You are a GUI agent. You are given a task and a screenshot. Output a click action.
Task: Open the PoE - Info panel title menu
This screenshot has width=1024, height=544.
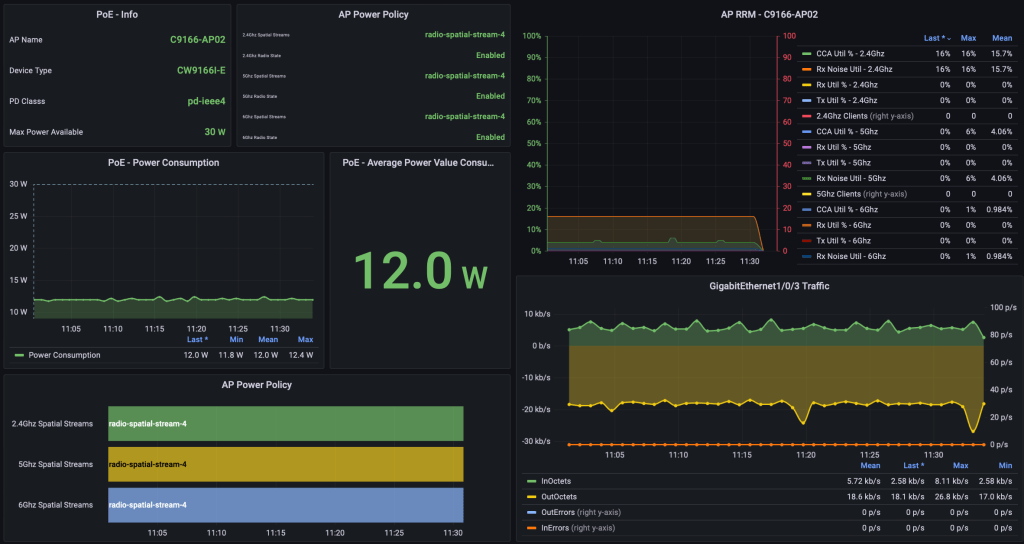point(116,15)
